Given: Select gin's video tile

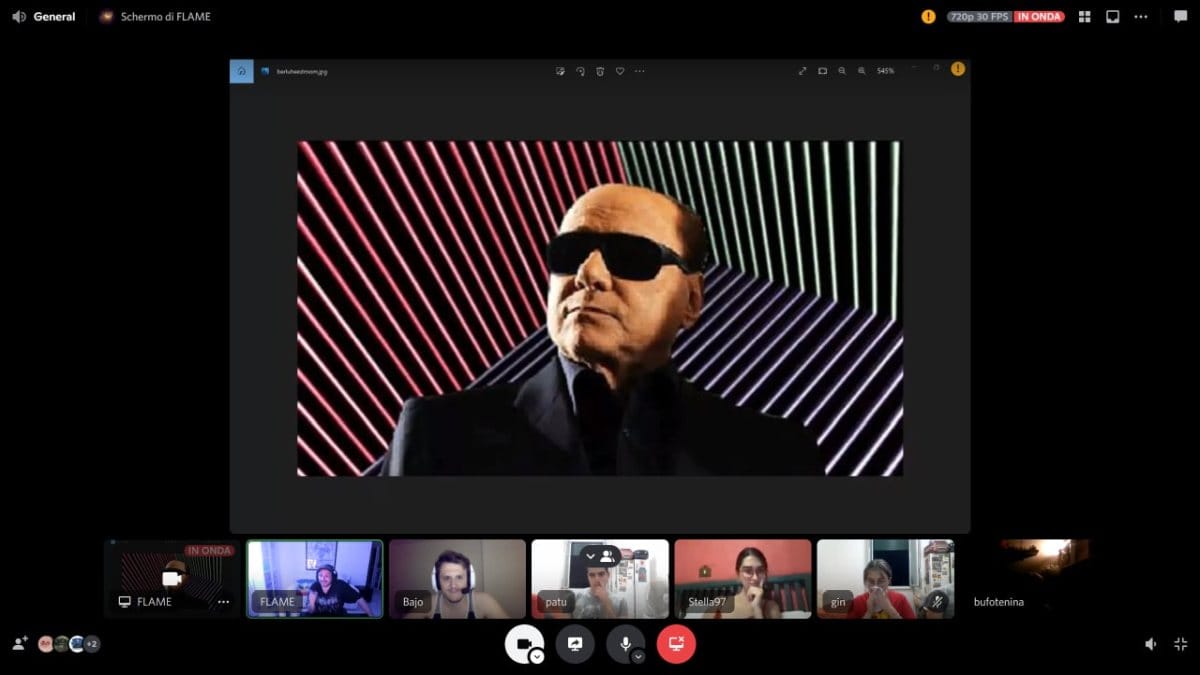Looking at the screenshot, I should point(885,579).
